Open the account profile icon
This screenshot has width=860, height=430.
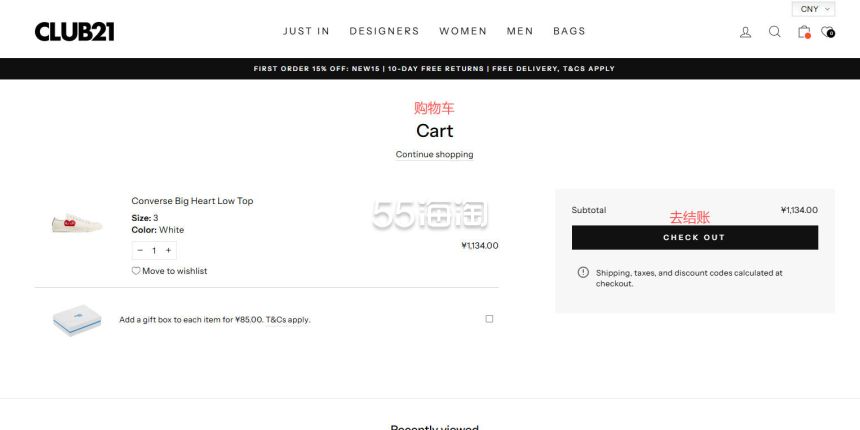click(x=745, y=32)
